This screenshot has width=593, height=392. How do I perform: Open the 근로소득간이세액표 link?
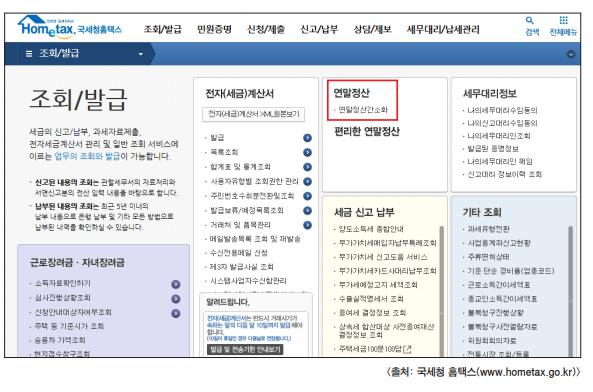click(x=499, y=285)
